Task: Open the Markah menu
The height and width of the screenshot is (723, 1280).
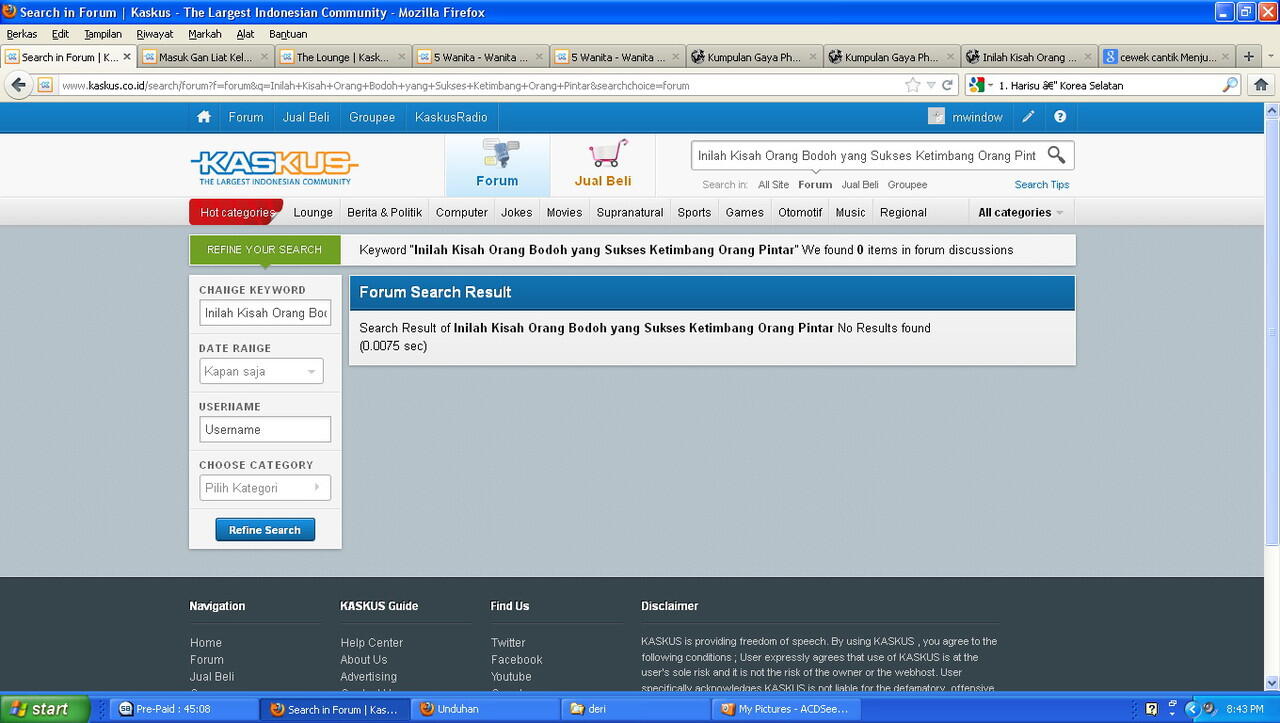Action: [205, 34]
